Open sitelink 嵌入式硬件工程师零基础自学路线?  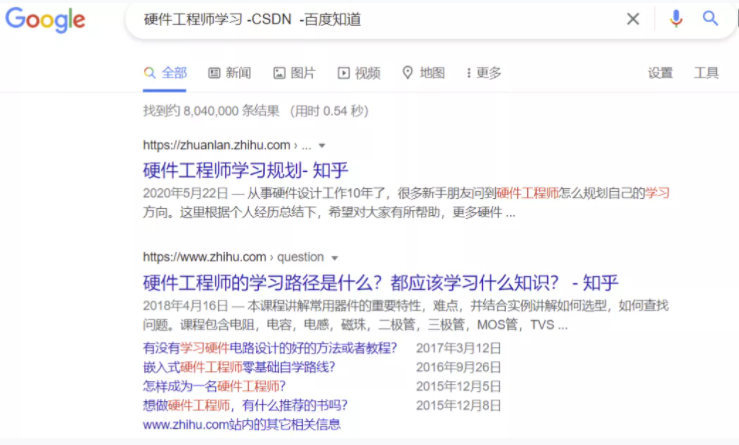point(239,367)
